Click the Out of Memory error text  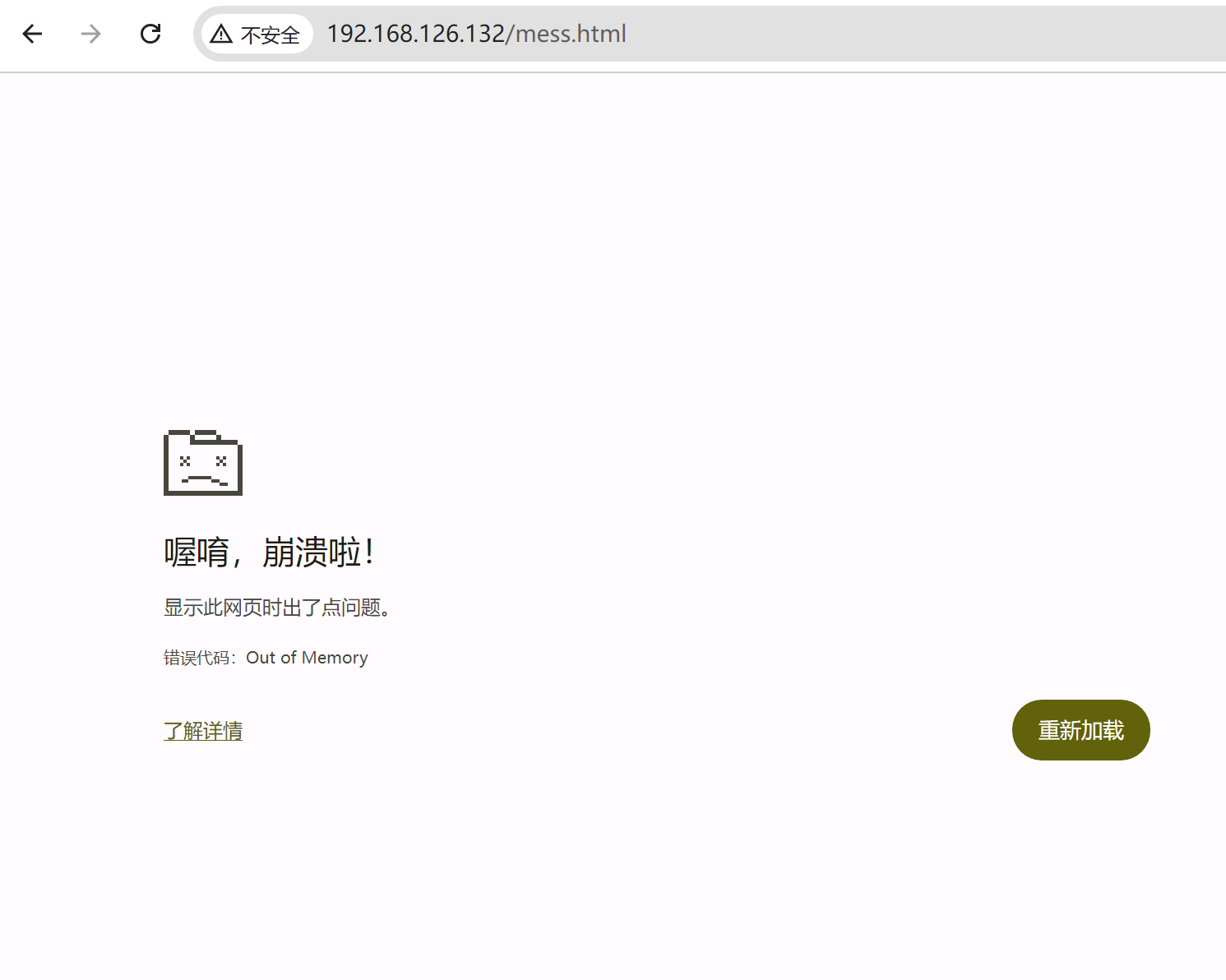[x=307, y=658]
